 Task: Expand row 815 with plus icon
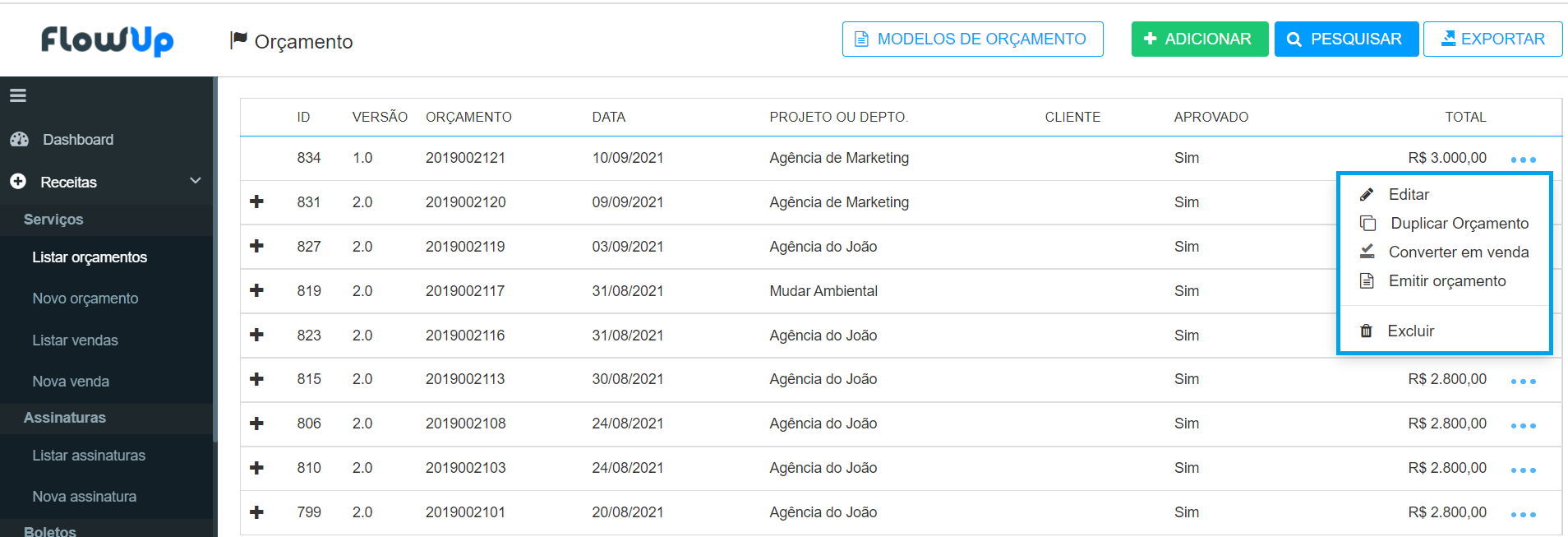pos(256,379)
